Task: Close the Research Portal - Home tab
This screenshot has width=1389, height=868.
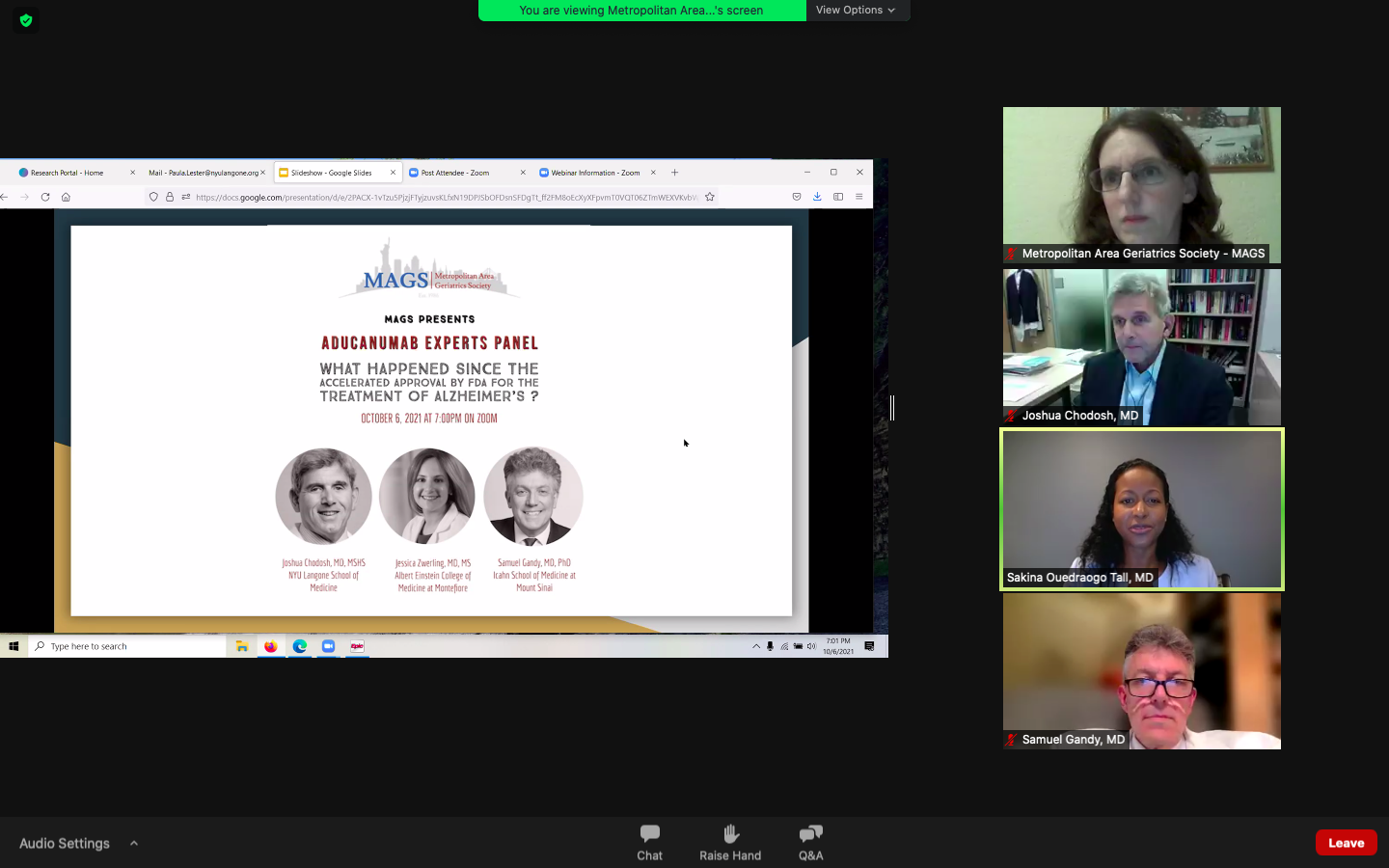Action: point(132,173)
